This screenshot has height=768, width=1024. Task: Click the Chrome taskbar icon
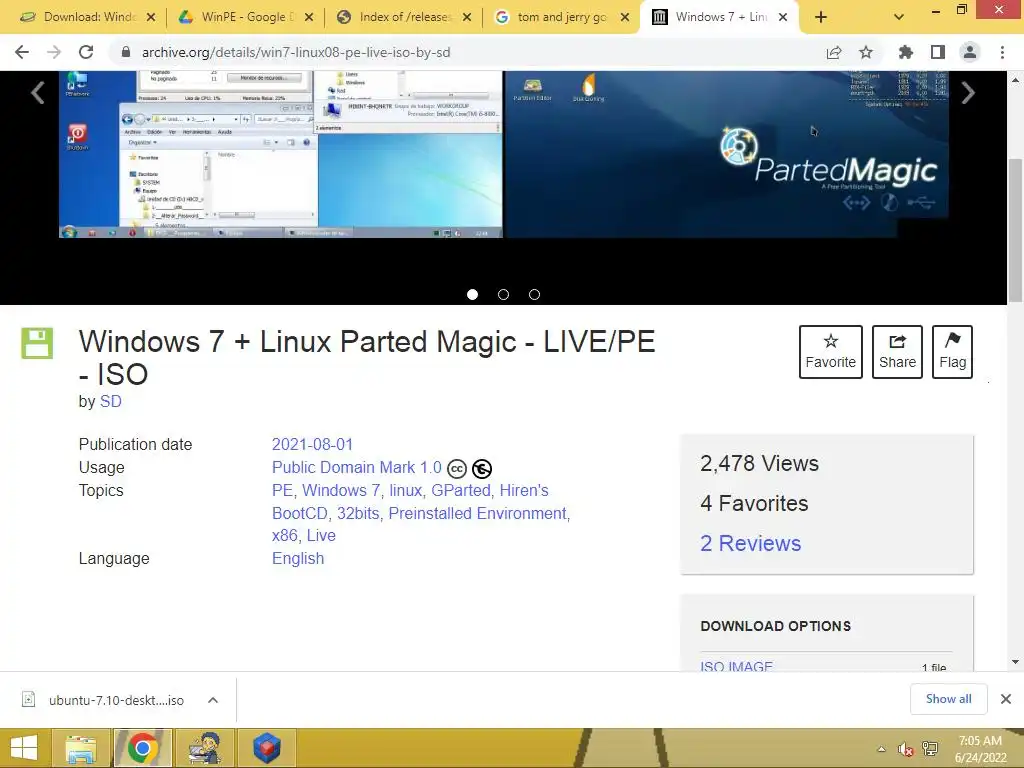pyautogui.click(x=142, y=748)
